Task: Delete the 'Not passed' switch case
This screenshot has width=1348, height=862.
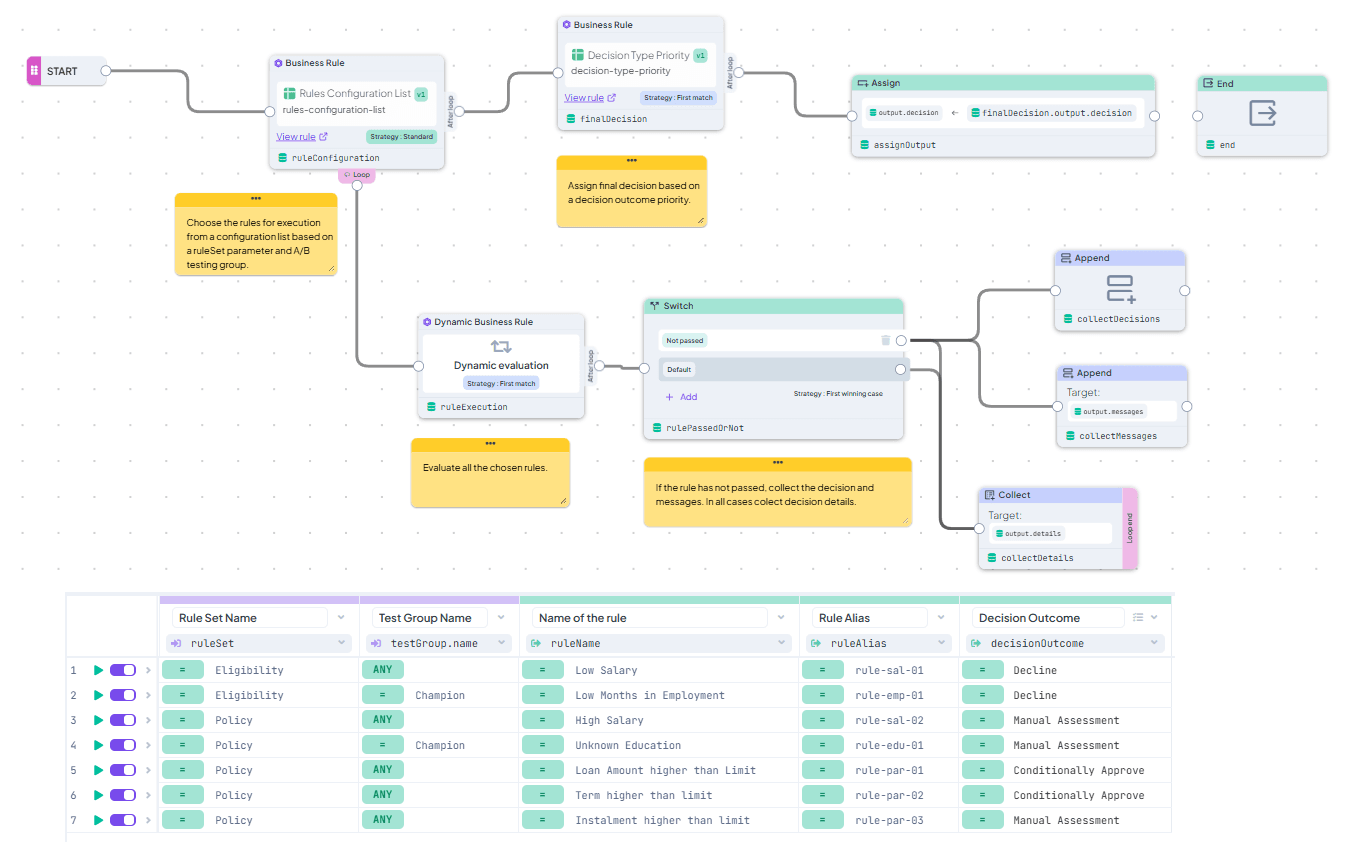Action: (x=885, y=341)
